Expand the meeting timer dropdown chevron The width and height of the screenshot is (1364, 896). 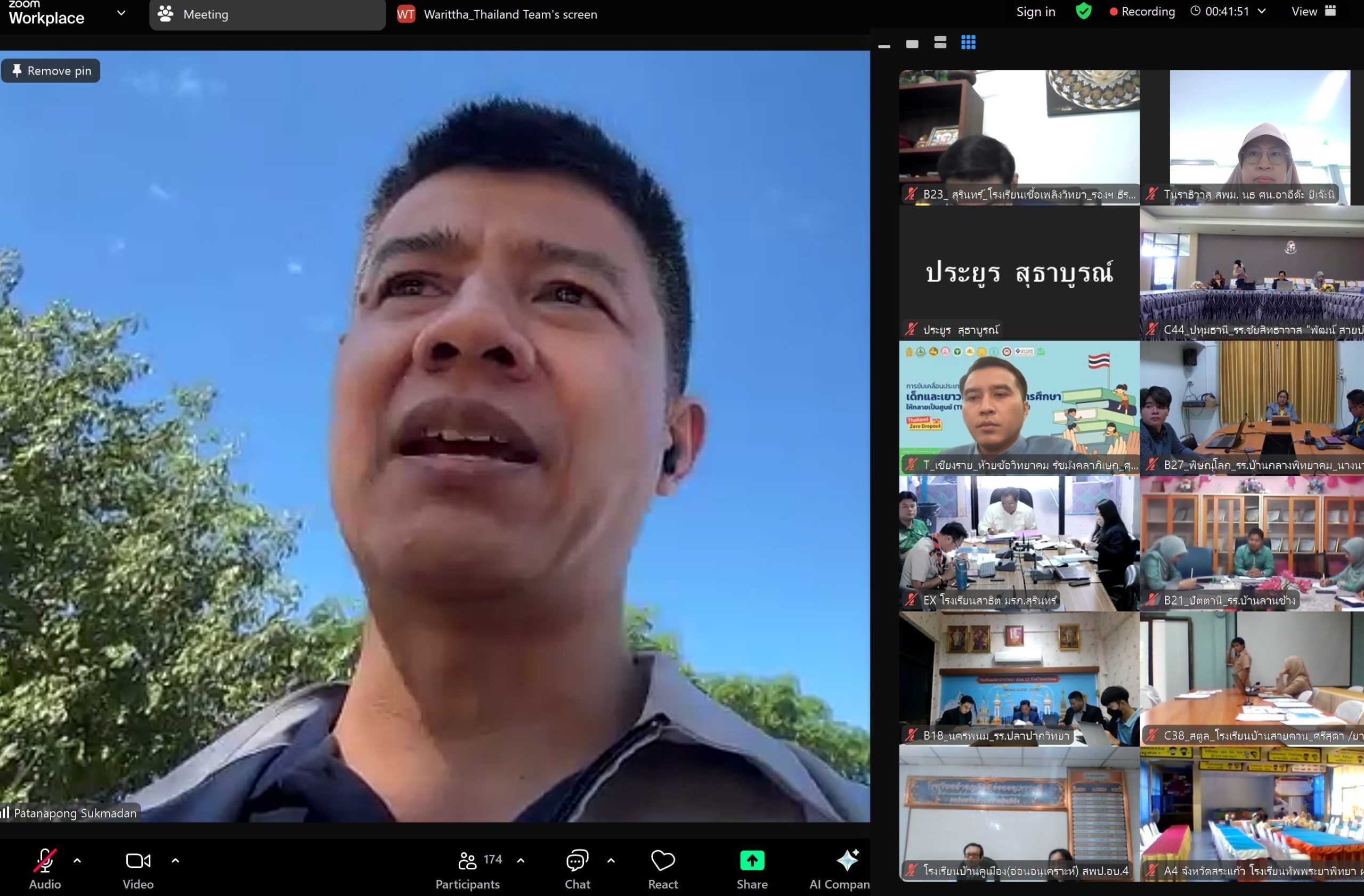click(1261, 11)
